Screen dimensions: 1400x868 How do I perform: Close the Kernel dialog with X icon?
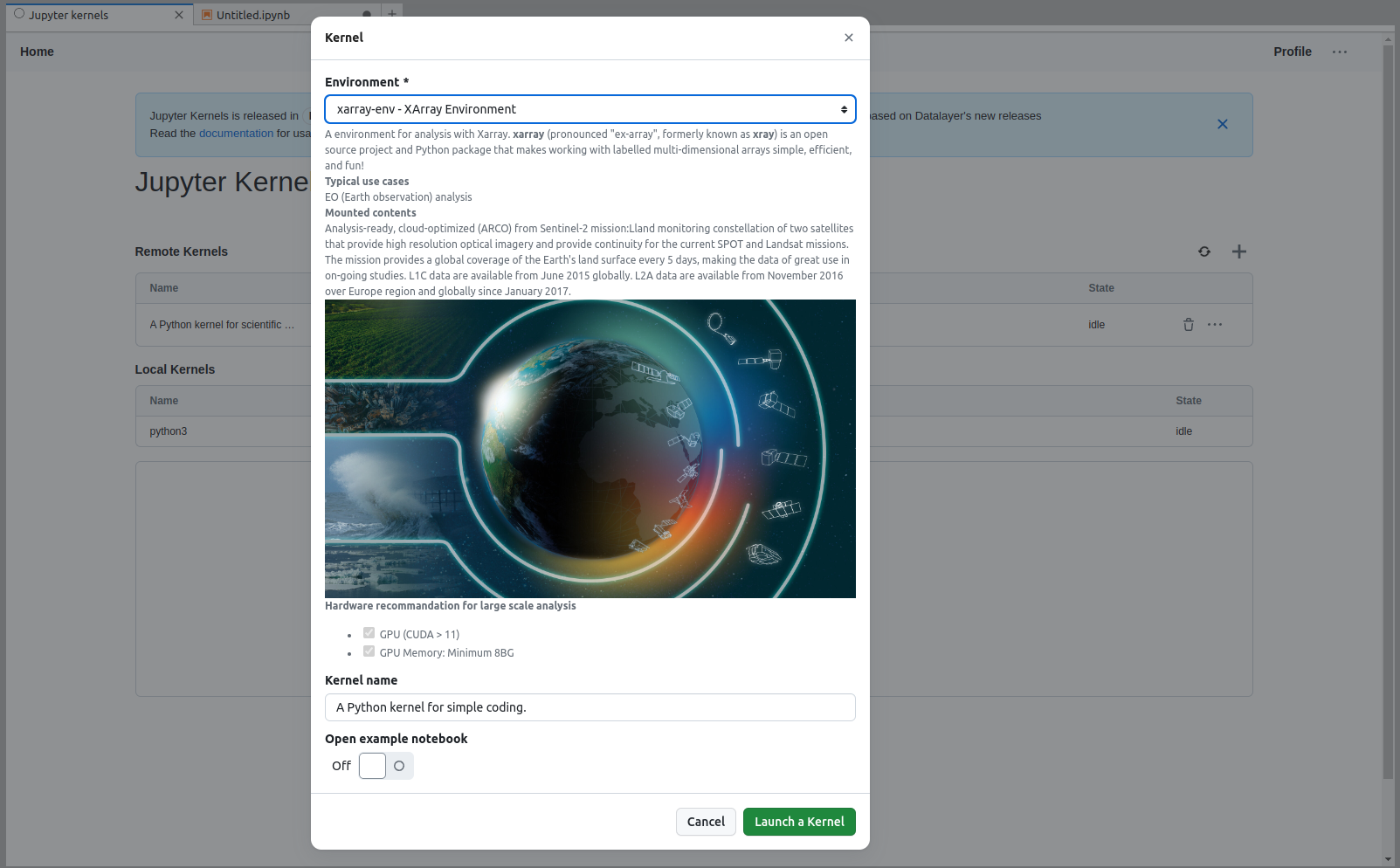click(849, 38)
